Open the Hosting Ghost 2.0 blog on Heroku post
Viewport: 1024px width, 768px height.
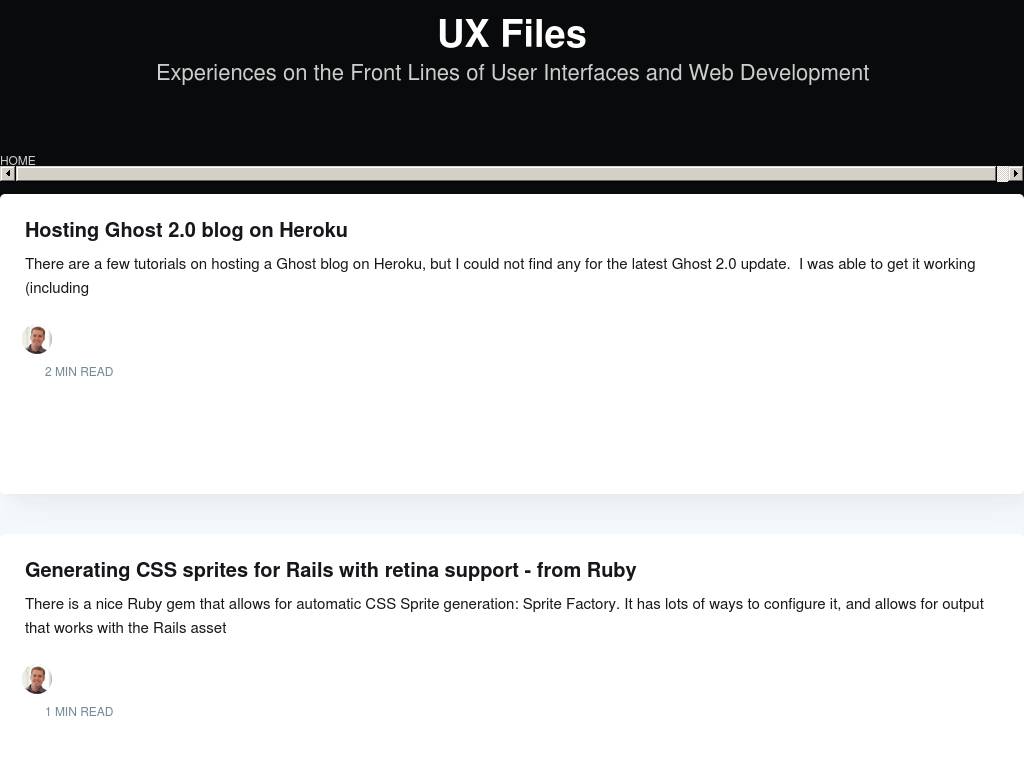tap(186, 230)
